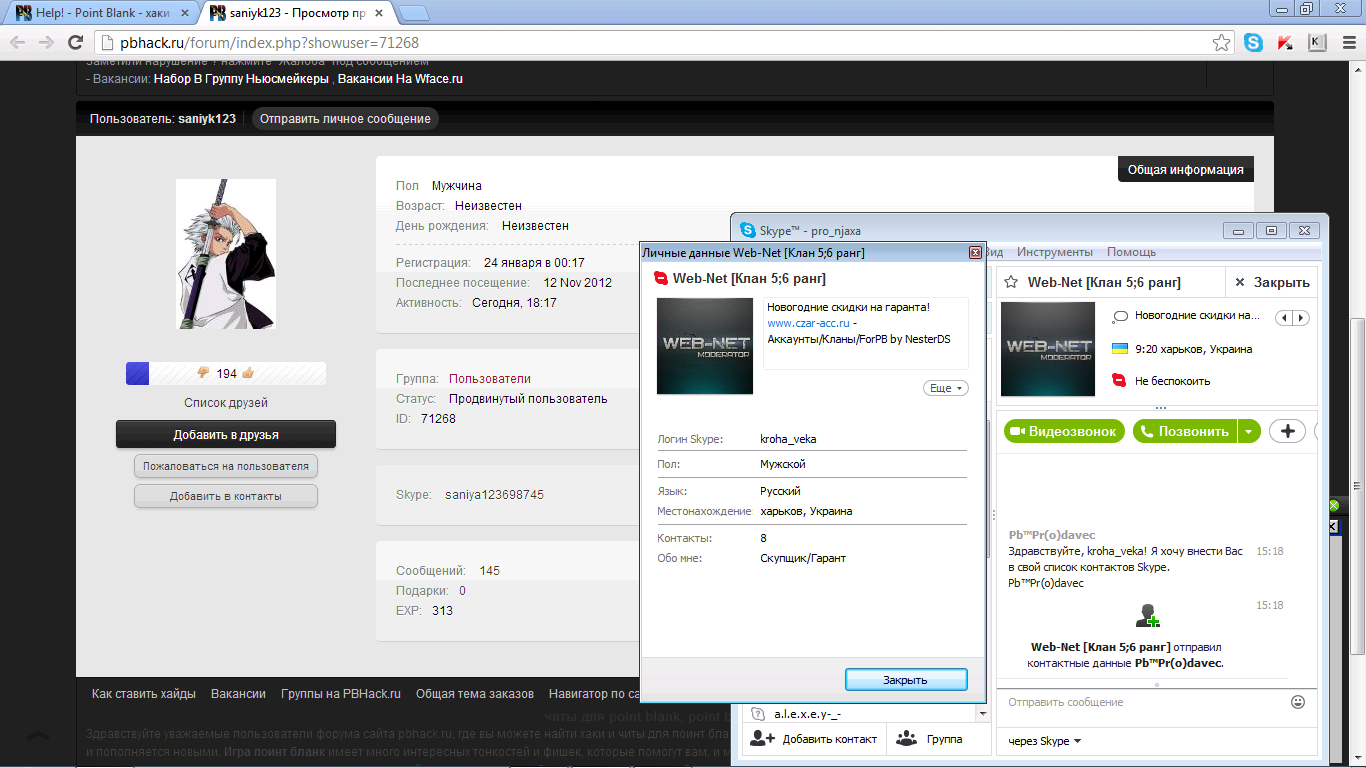Click Пожаловаться на пользователя button

coord(226,466)
